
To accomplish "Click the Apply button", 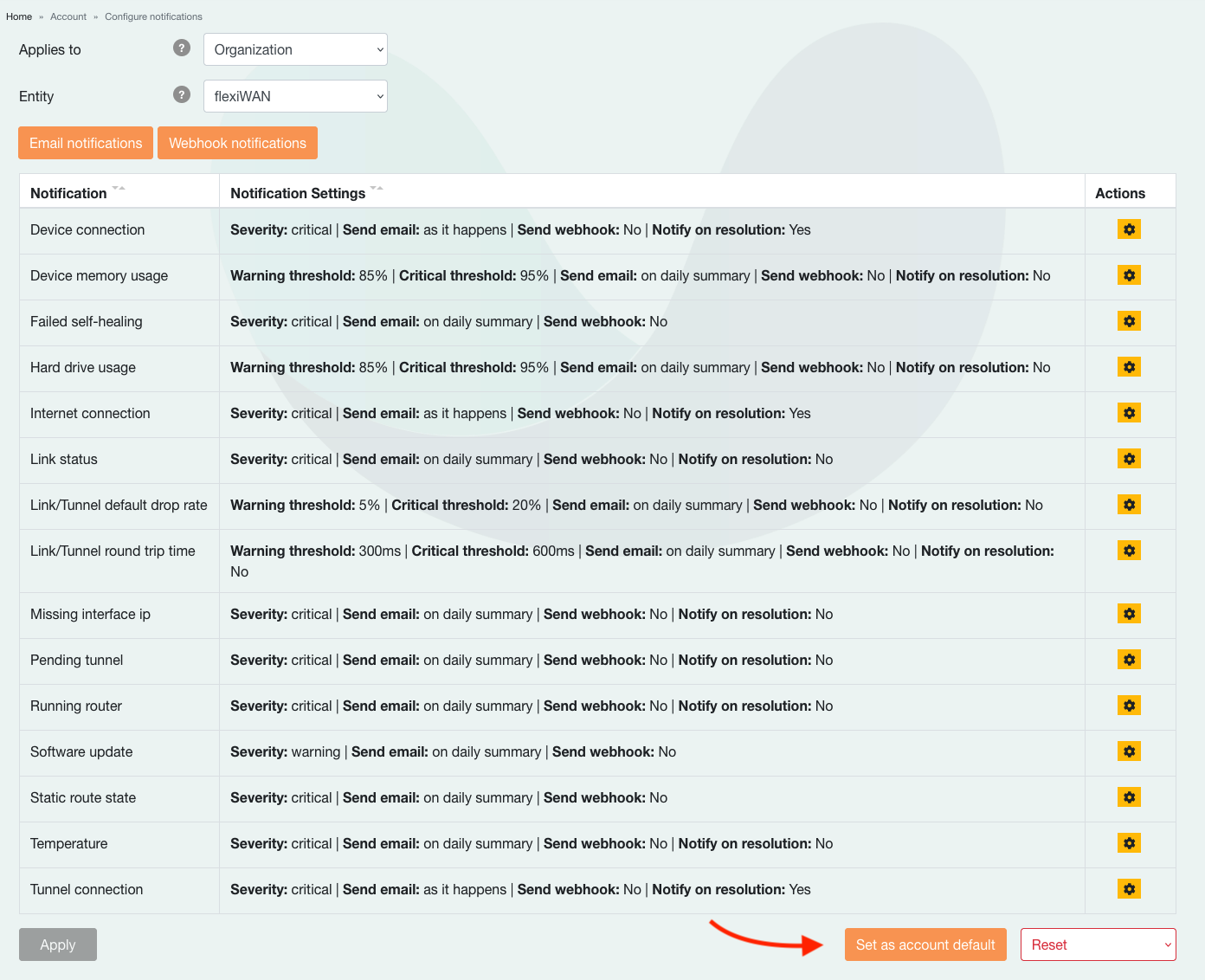I will (x=58, y=945).
